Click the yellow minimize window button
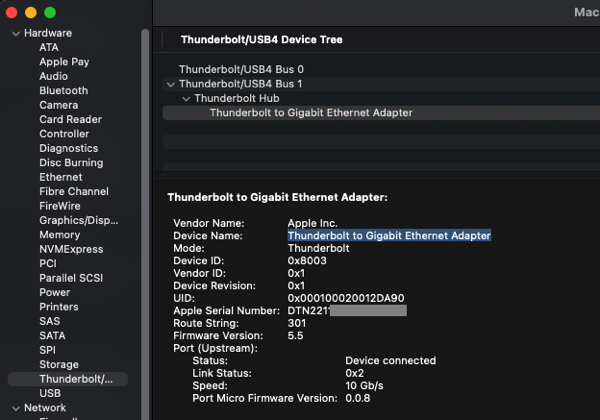600x420 pixels. (31, 13)
